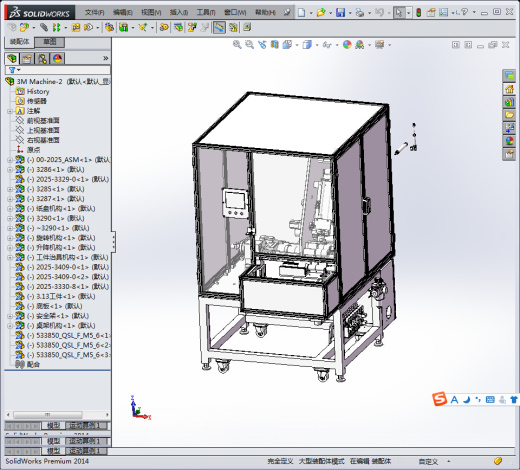
Task: Click the Undo arrow icon
Action: click(x=379, y=13)
